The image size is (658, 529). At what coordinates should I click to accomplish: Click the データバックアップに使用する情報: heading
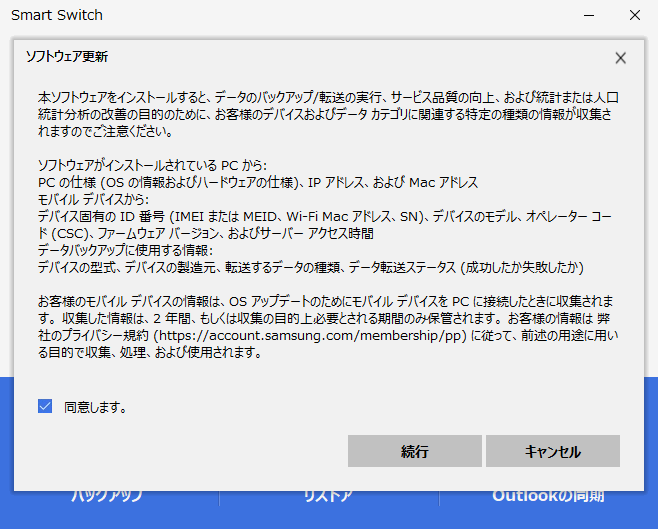point(125,250)
